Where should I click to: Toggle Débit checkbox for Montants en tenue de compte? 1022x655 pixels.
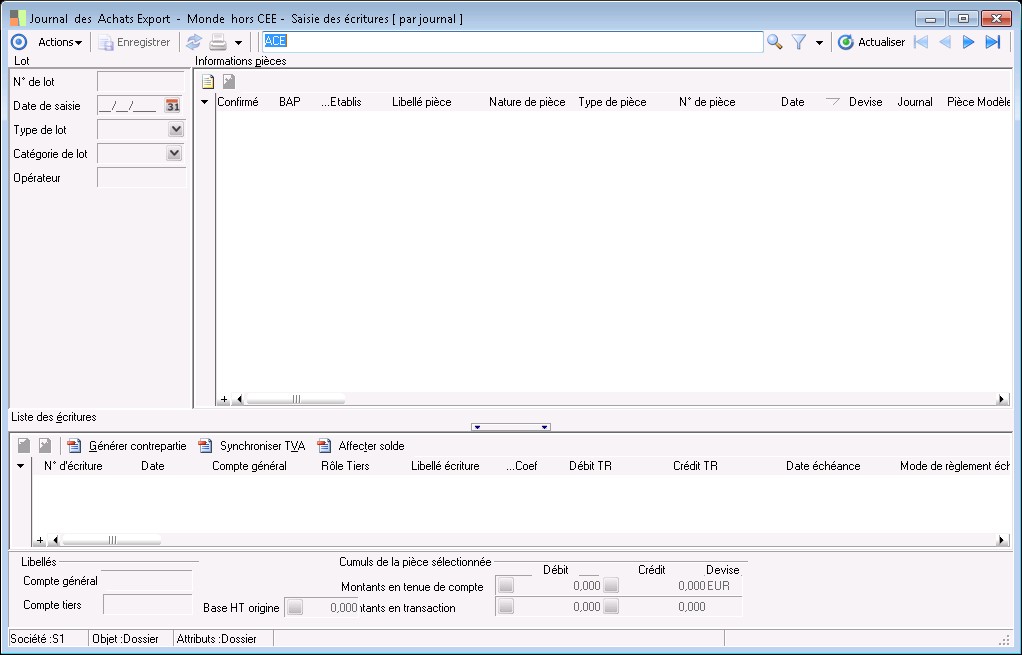click(x=506, y=586)
